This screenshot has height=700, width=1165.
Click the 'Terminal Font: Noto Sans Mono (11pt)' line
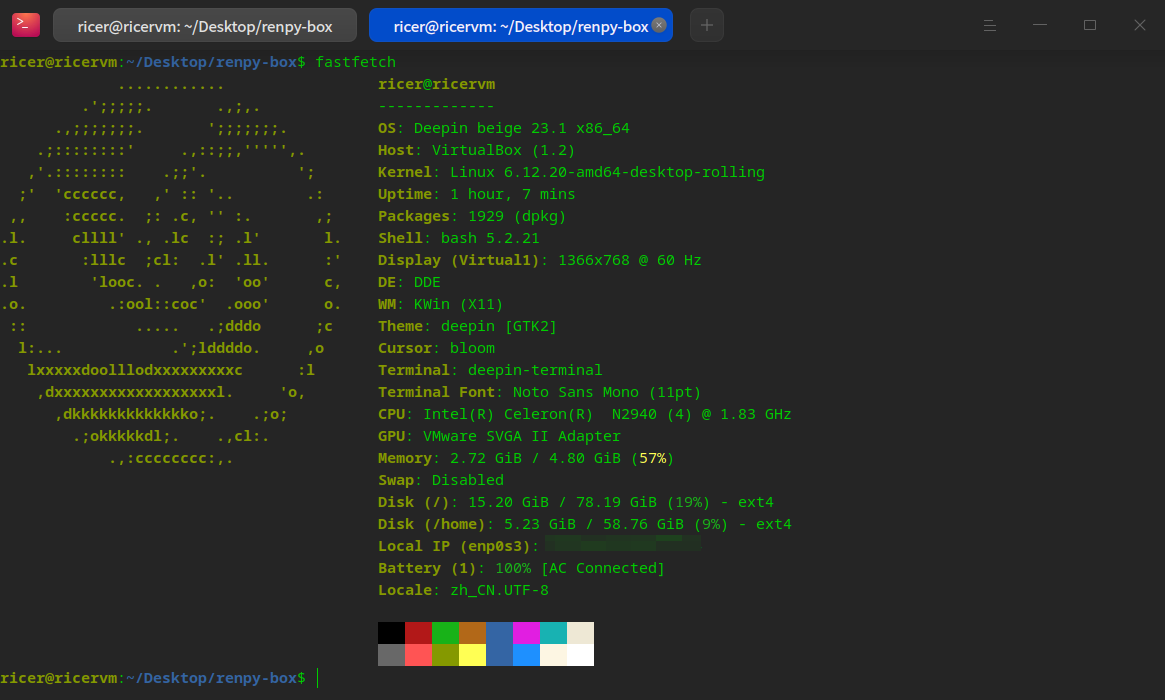[539, 392]
